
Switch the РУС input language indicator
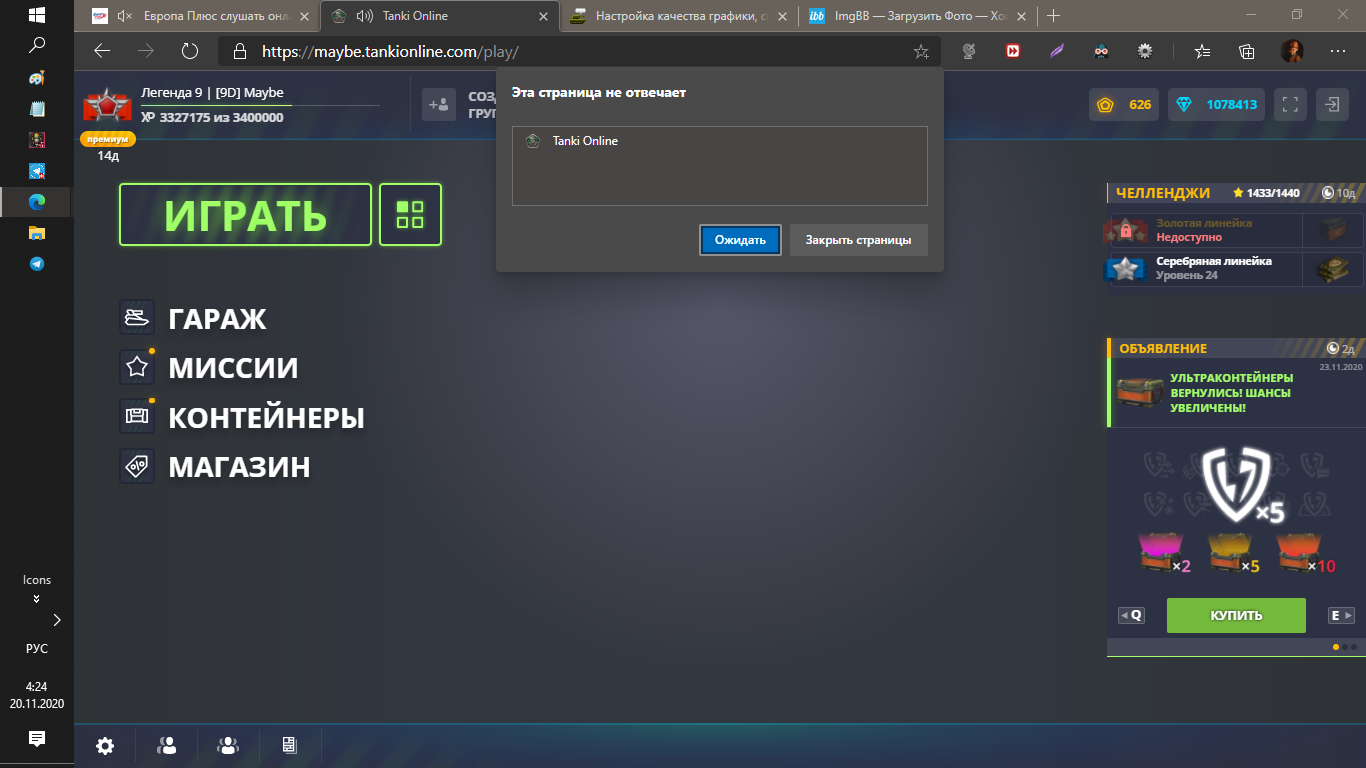[x=37, y=648]
